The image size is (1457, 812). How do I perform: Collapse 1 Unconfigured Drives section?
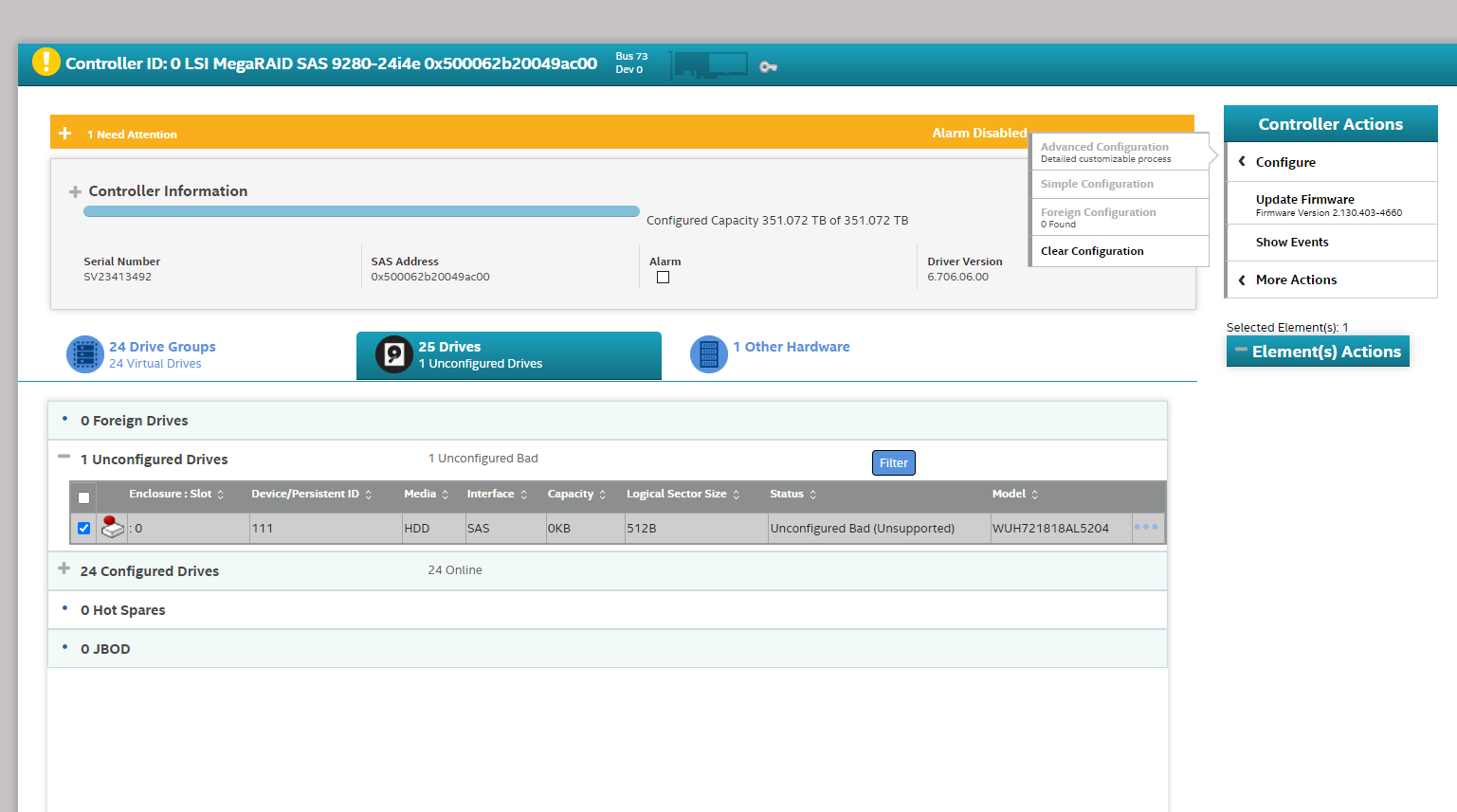pyautogui.click(x=64, y=457)
